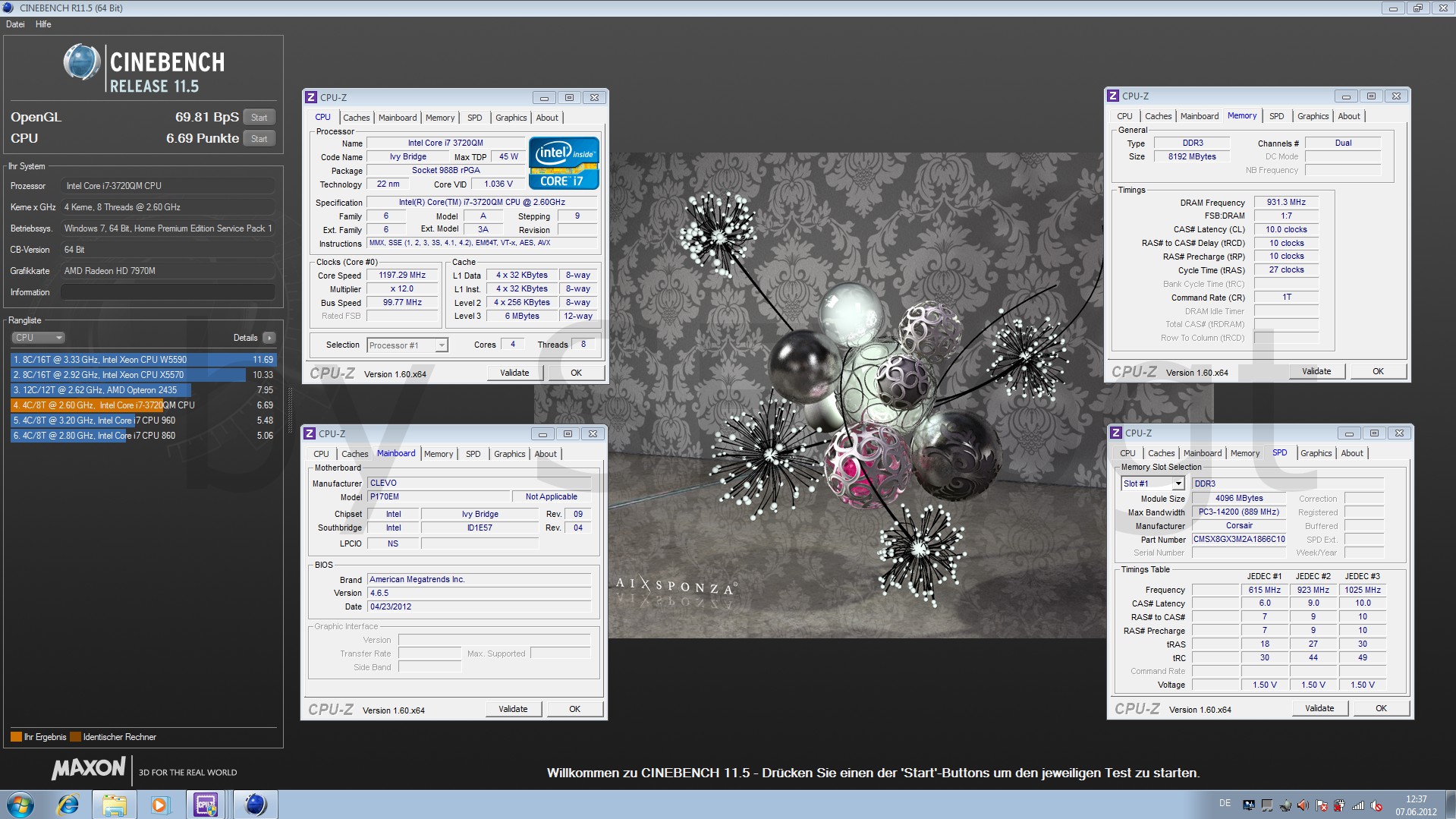This screenshot has width=1456, height=819.
Task: Click the Grafikkarte AMD Radeon field
Action: click(168, 271)
